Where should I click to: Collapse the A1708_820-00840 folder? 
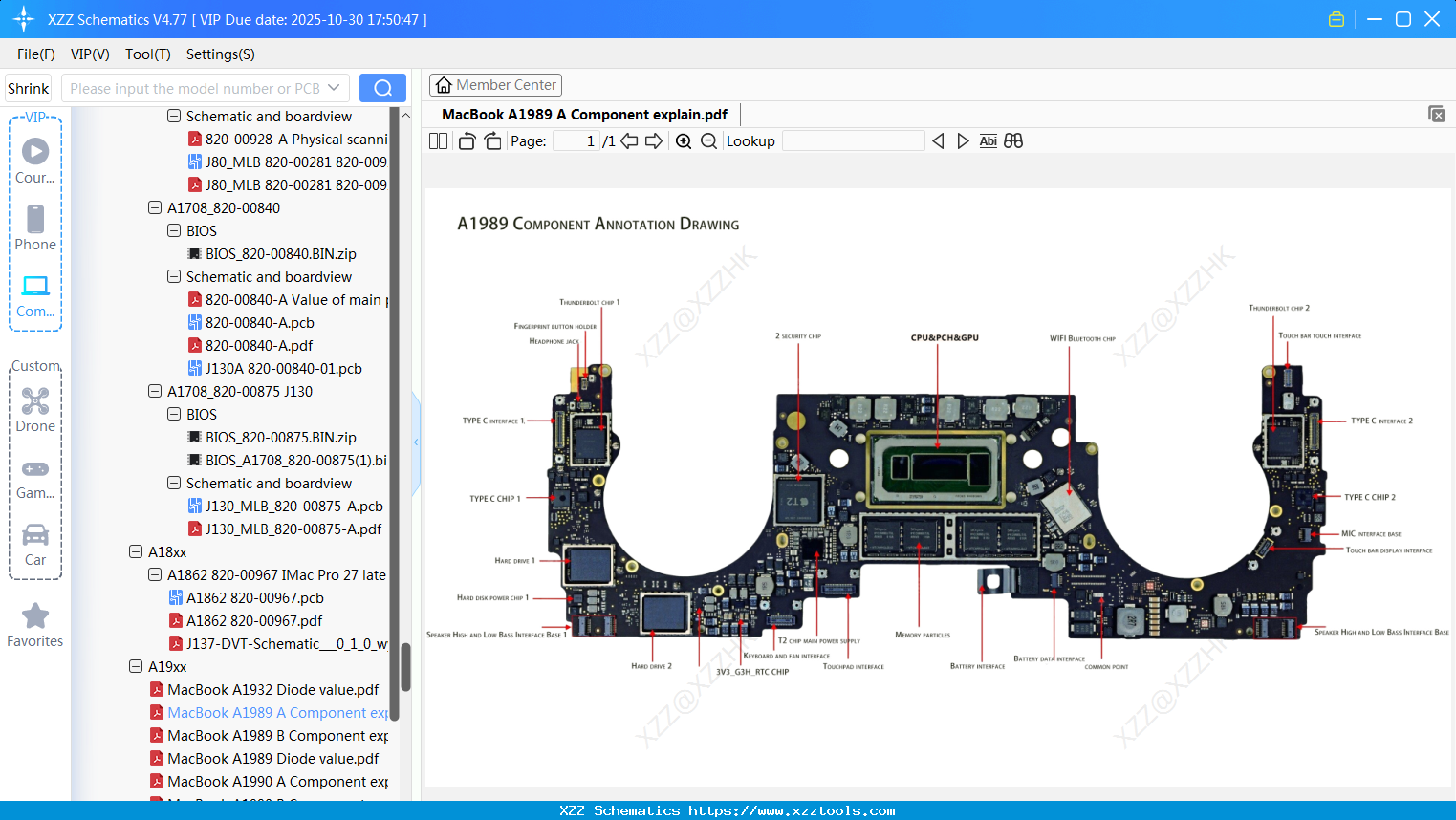click(x=155, y=207)
